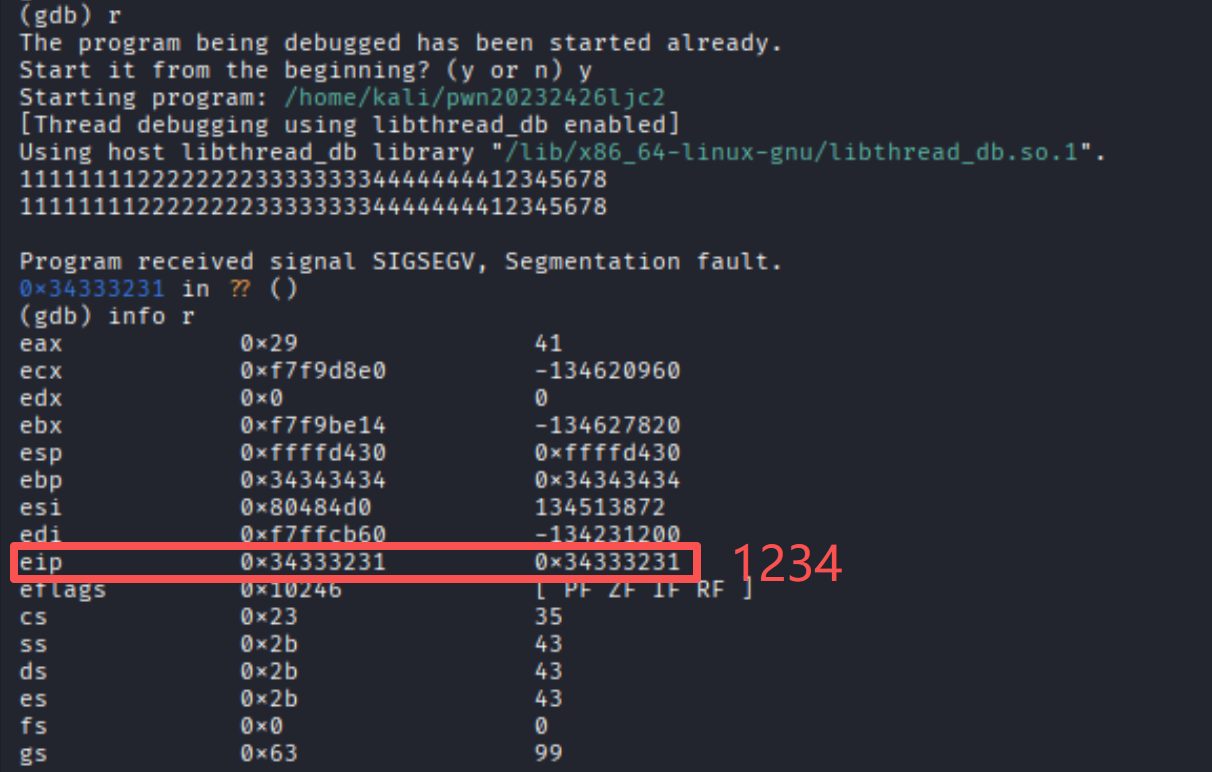Click the program path /home/kali/pwn20232426ljc2
The height and width of the screenshot is (772, 1212).
(x=474, y=98)
